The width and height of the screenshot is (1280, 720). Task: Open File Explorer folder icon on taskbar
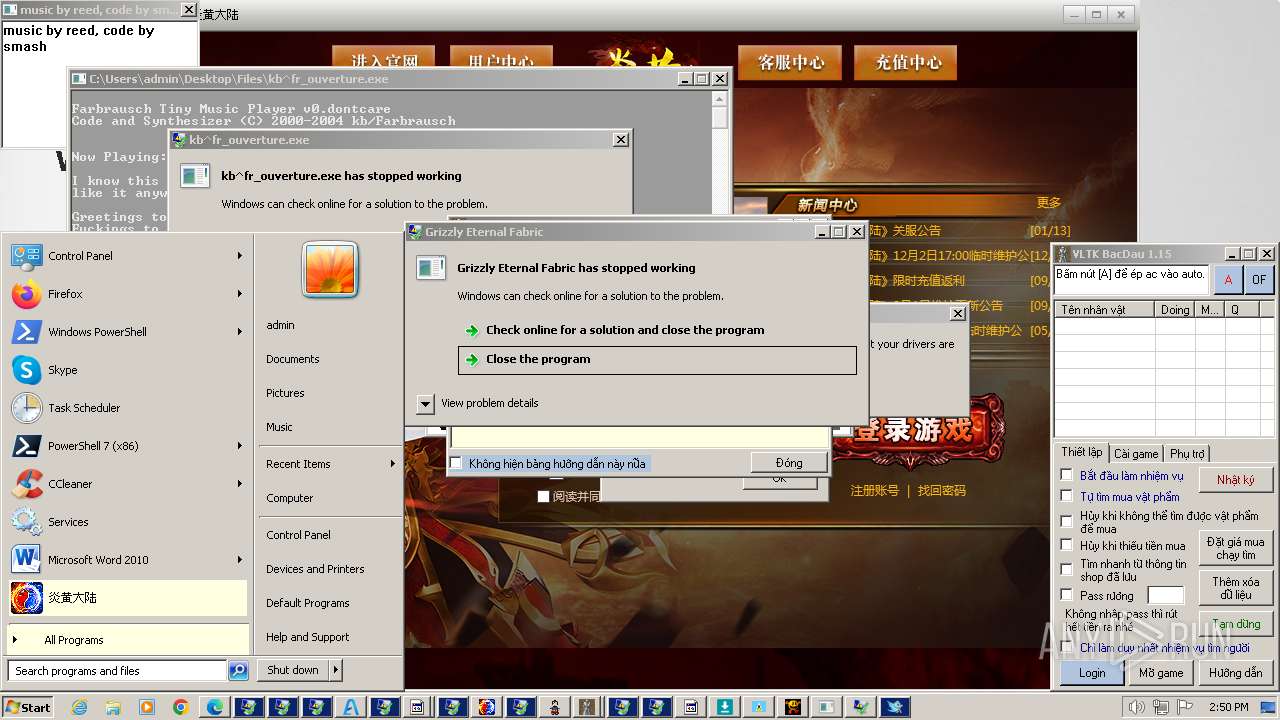[113, 707]
